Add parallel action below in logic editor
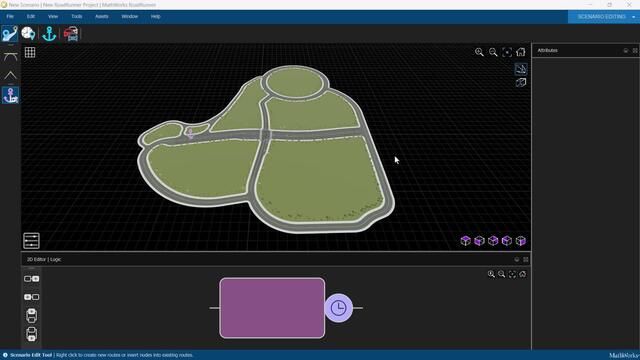The width and height of the screenshot is (640, 360). click(x=31, y=334)
